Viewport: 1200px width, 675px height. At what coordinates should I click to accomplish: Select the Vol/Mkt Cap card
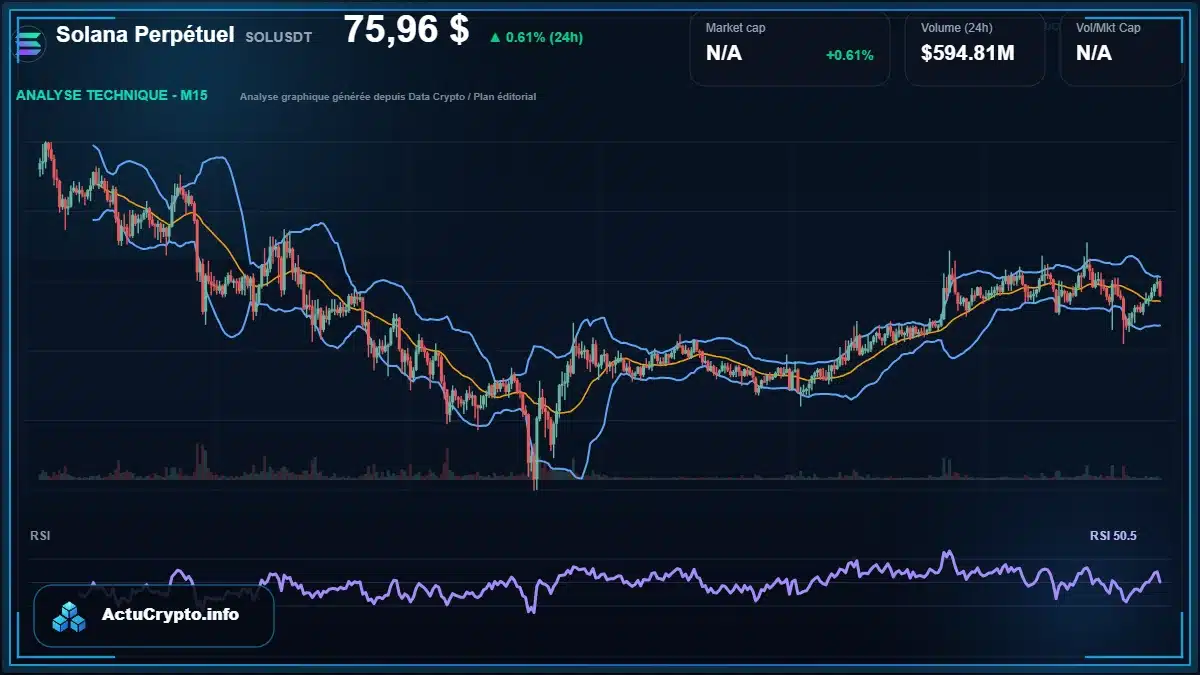1123,48
